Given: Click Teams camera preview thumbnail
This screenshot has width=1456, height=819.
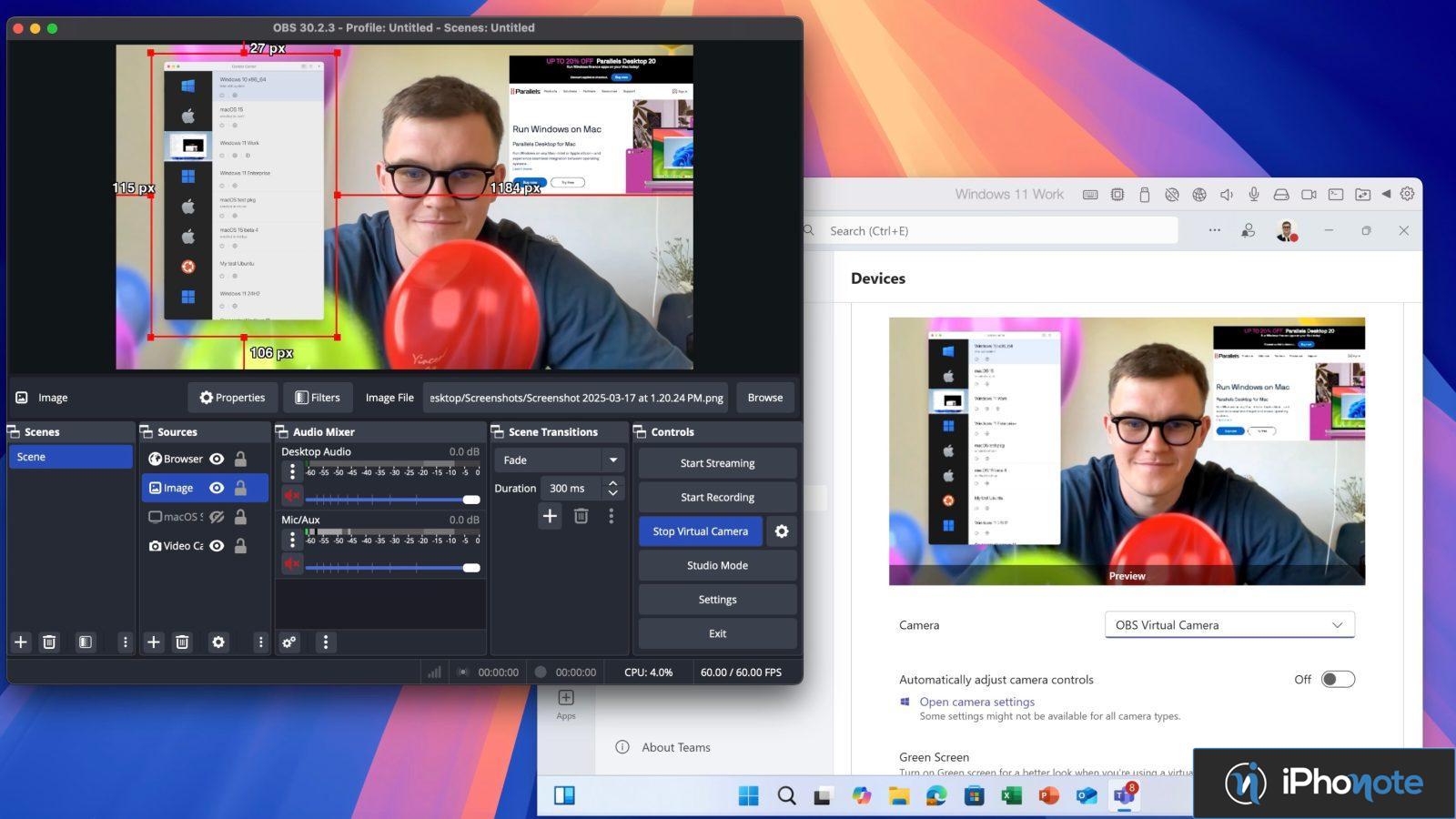Looking at the screenshot, I should pyautogui.click(x=1127, y=451).
